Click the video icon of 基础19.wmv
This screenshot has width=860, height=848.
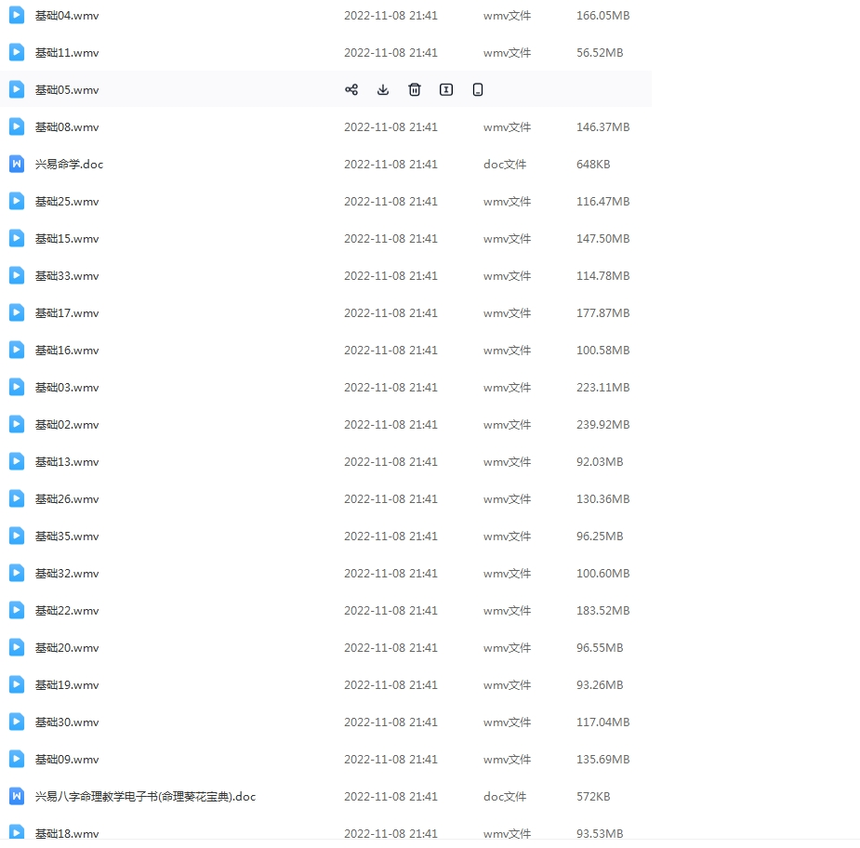(16, 685)
